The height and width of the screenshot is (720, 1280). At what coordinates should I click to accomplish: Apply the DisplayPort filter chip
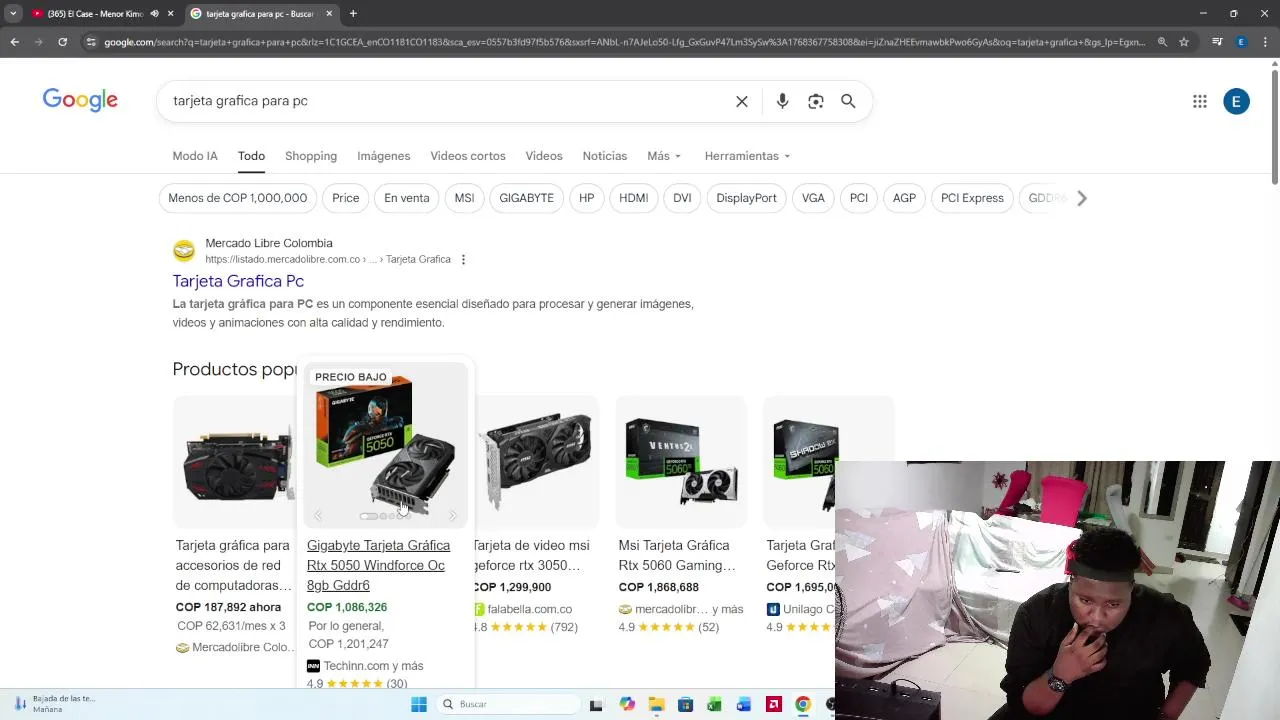pyautogui.click(x=746, y=198)
